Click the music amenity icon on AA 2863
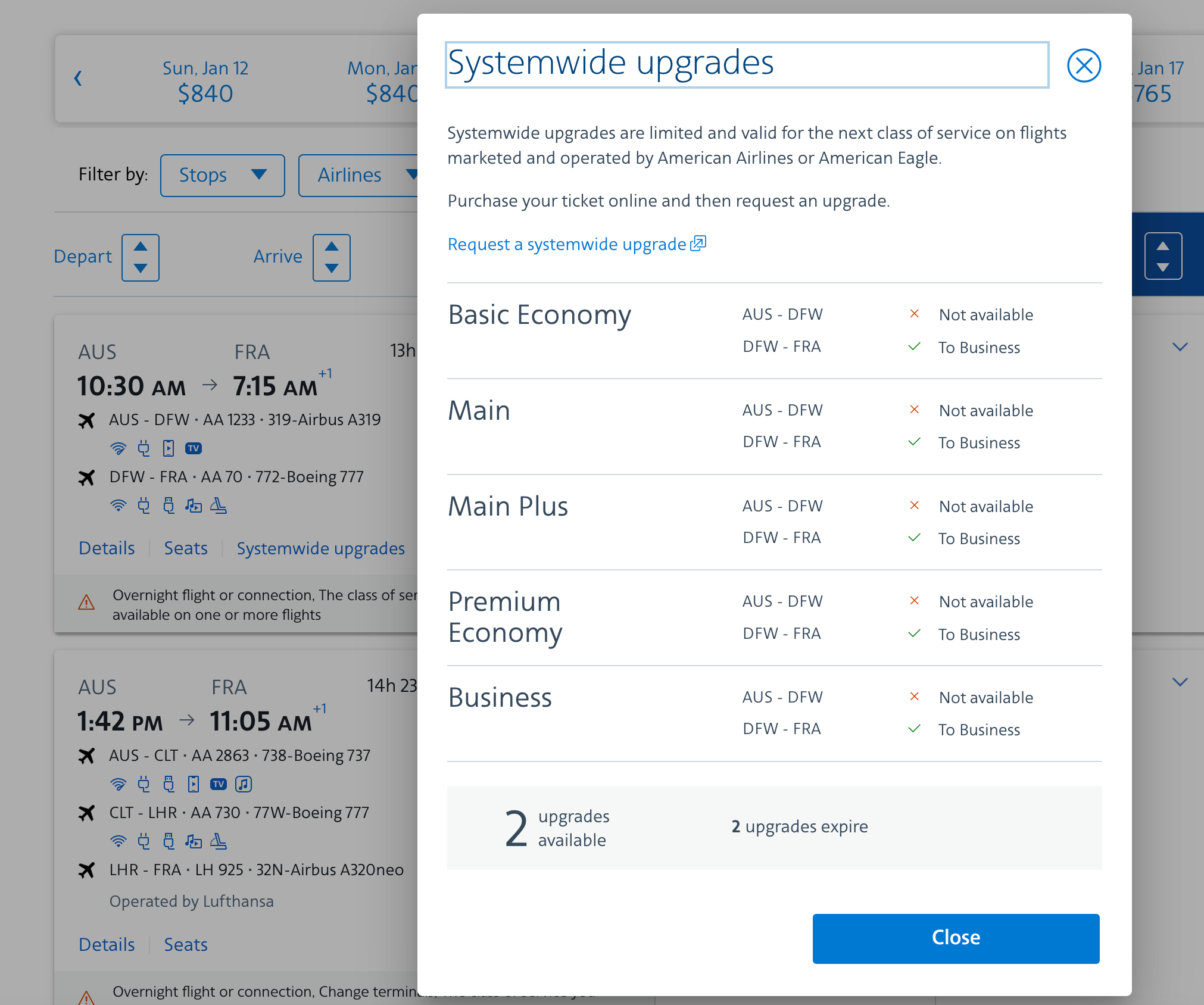The height and width of the screenshot is (1005, 1204). point(243,784)
